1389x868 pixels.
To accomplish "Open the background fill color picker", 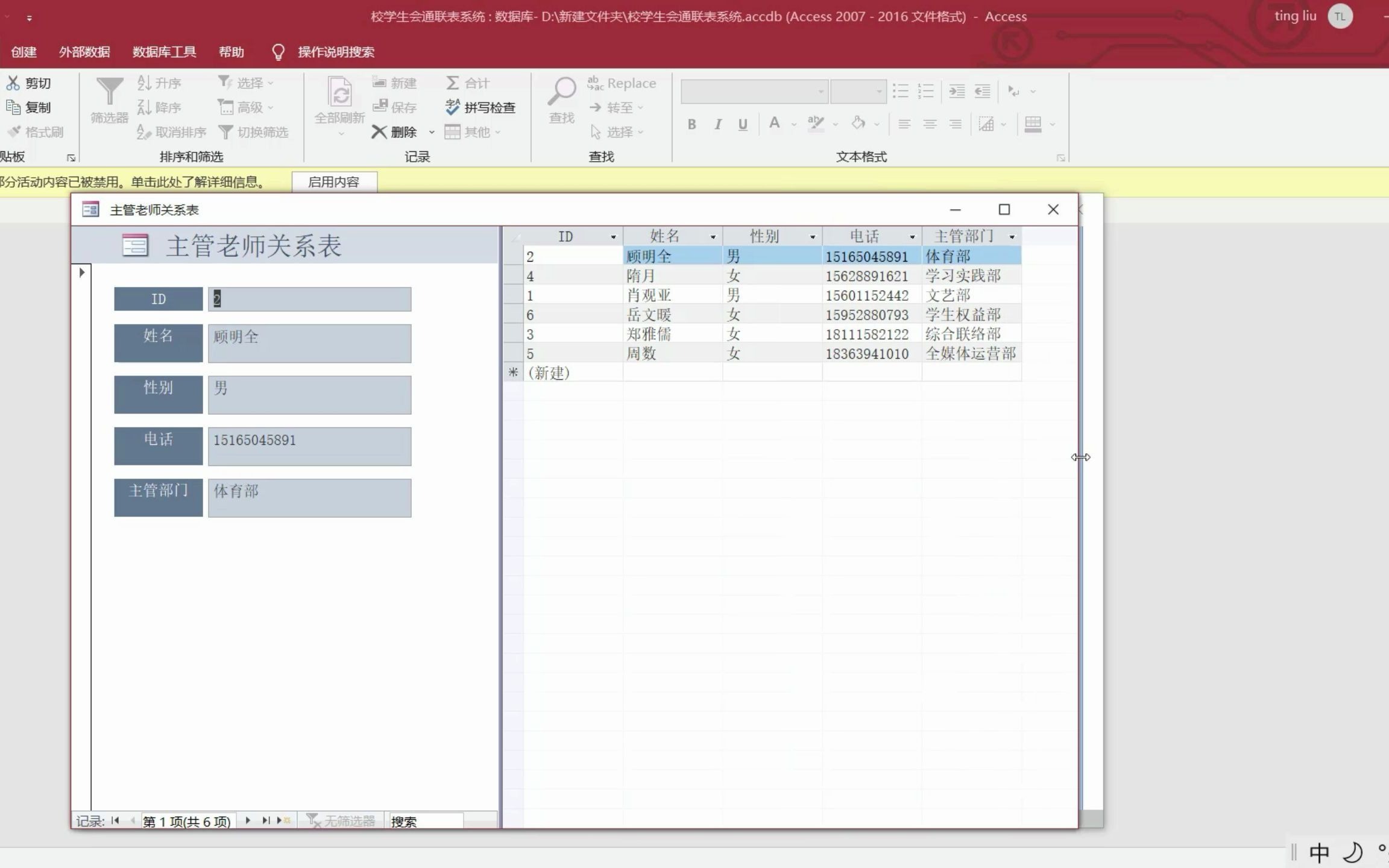I will pyautogui.click(x=858, y=124).
